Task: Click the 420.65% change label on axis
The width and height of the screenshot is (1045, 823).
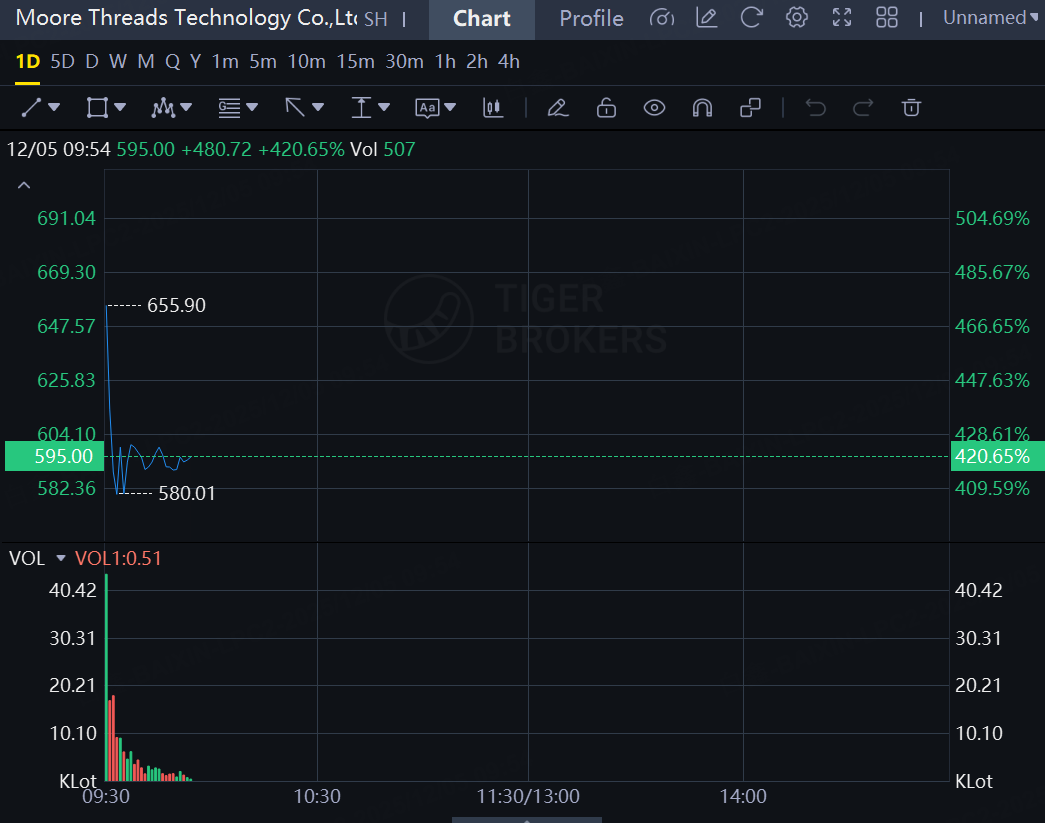Action: [998, 456]
